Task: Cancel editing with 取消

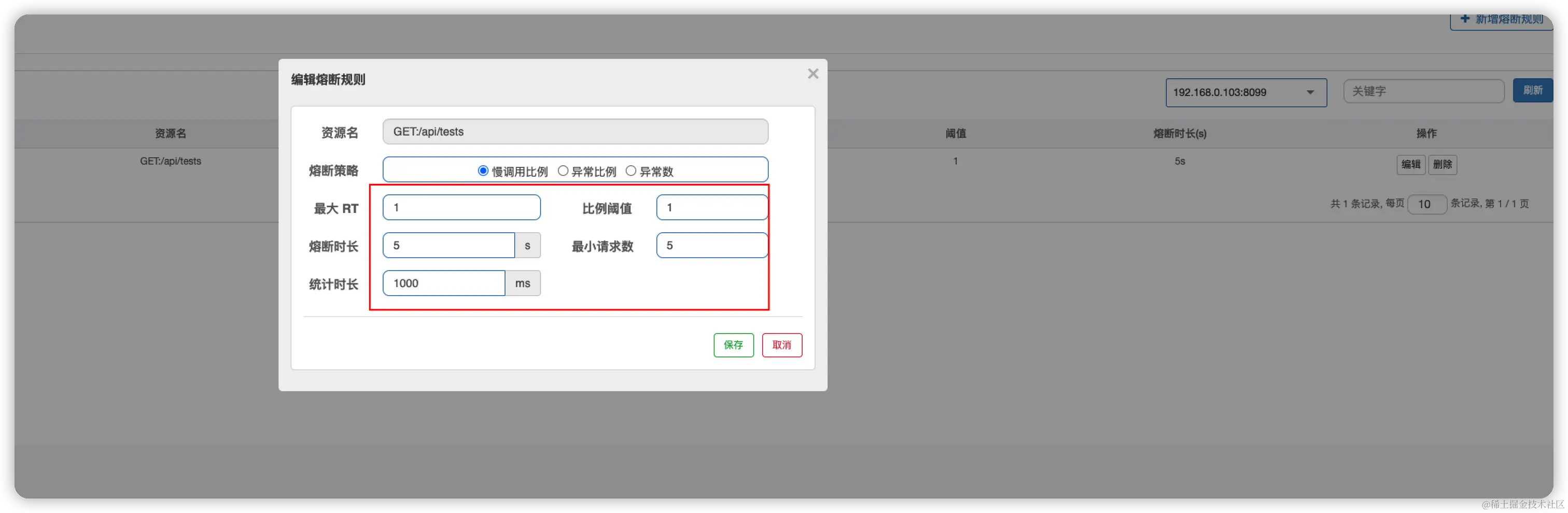Action: [781, 345]
